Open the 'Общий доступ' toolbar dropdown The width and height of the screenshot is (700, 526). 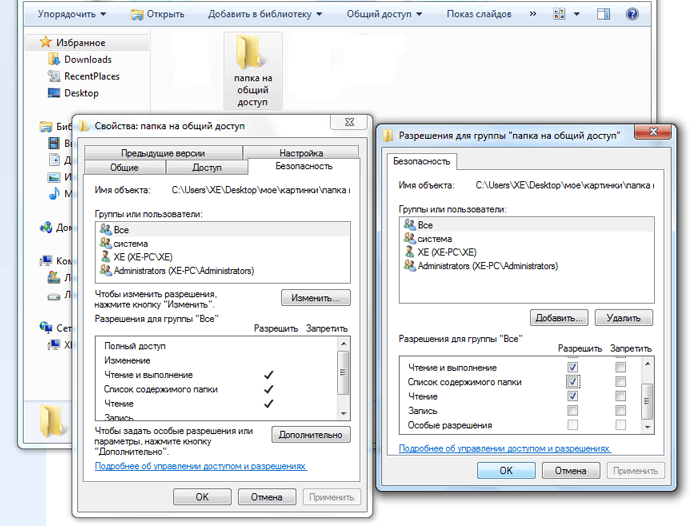385,15
